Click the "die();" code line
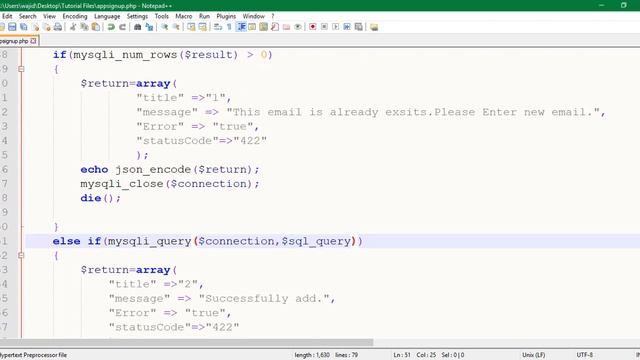The image size is (640, 360). [x=100, y=198]
